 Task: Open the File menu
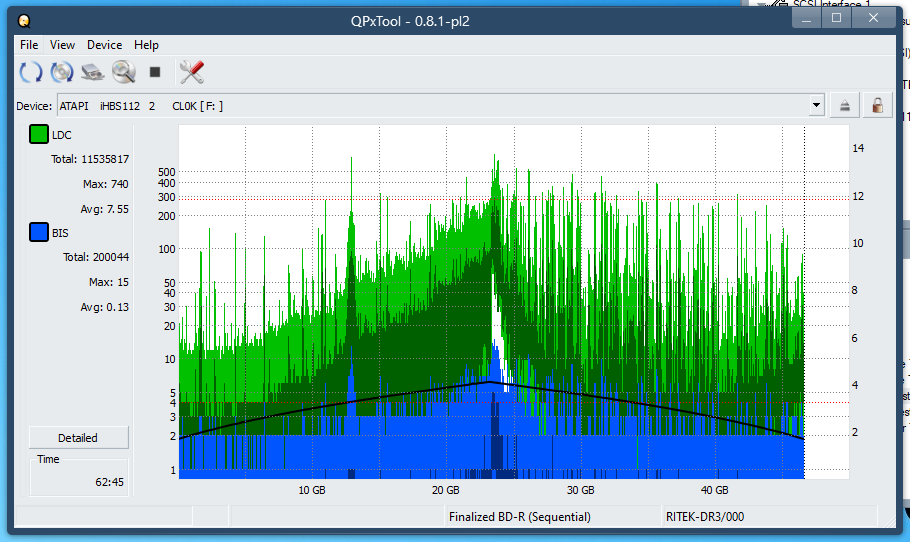coord(29,45)
